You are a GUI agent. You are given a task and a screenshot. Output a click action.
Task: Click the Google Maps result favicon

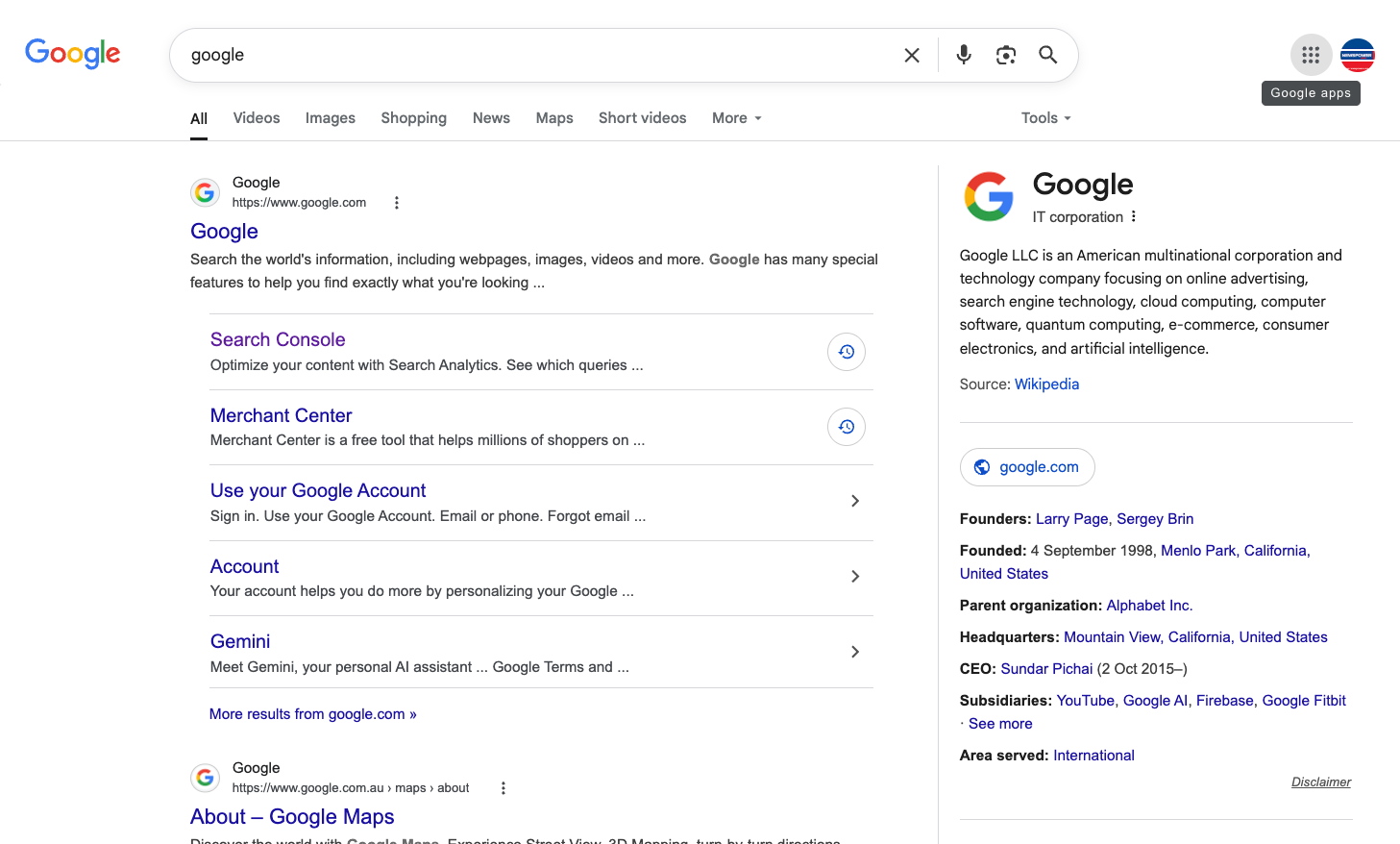tap(205, 778)
